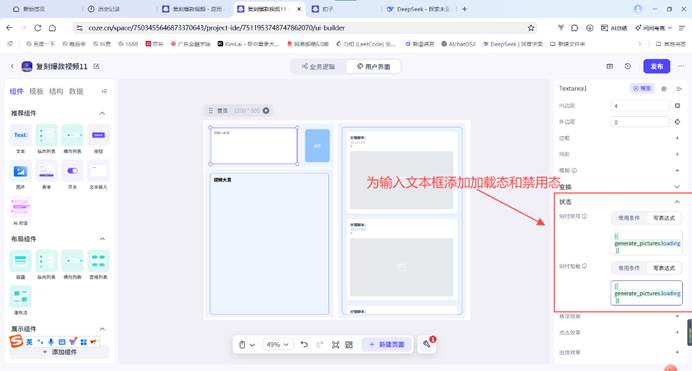Viewport: 692px width, 371px height.
Task: Open the zoom level 49% dropdown
Action: [278, 345]
